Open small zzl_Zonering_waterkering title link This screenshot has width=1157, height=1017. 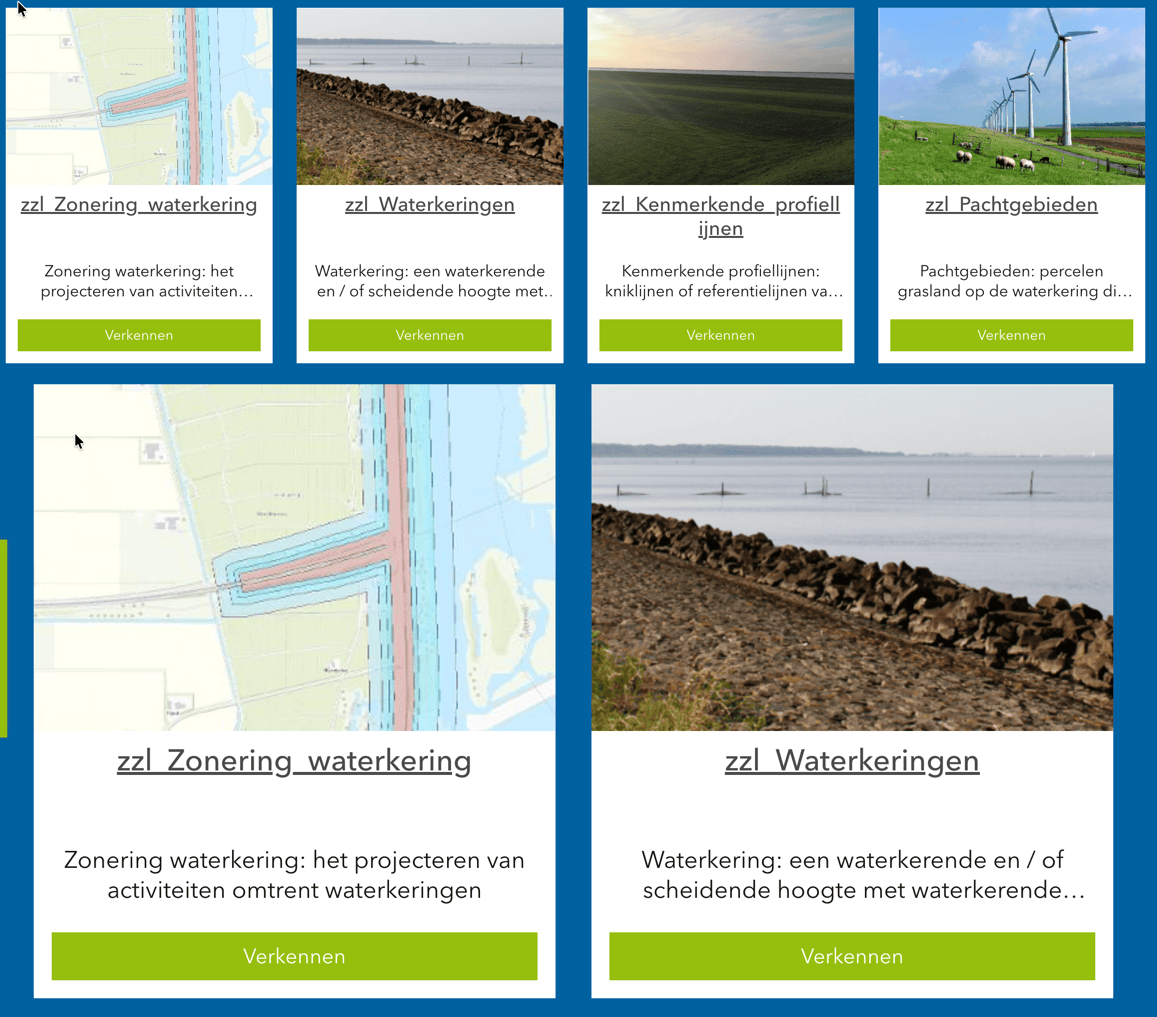tap(139, 205)
